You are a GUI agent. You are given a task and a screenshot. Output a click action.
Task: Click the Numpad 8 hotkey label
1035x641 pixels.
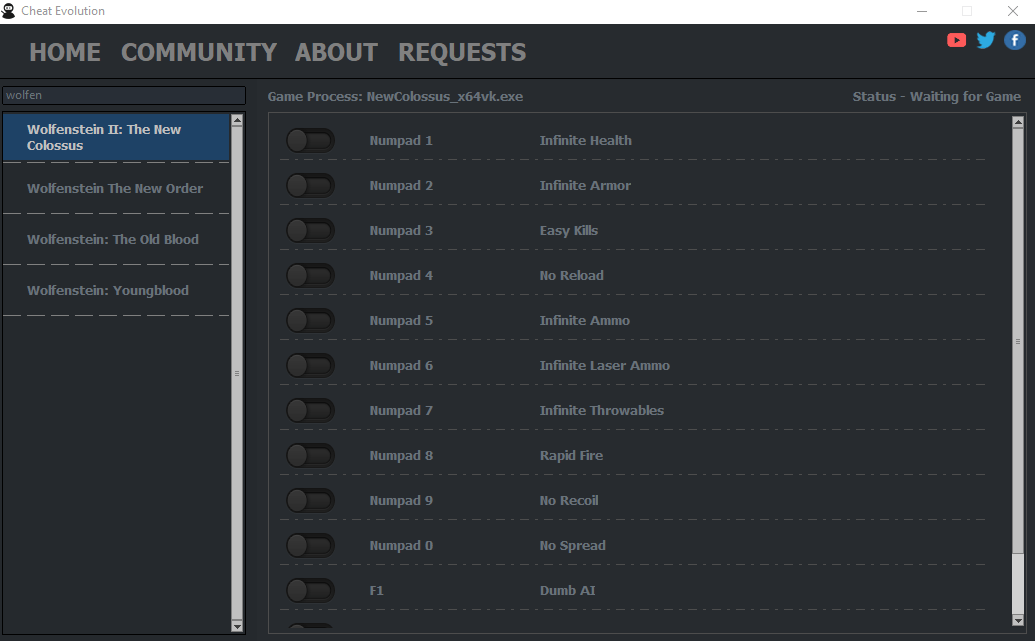(x=401, y=455)
